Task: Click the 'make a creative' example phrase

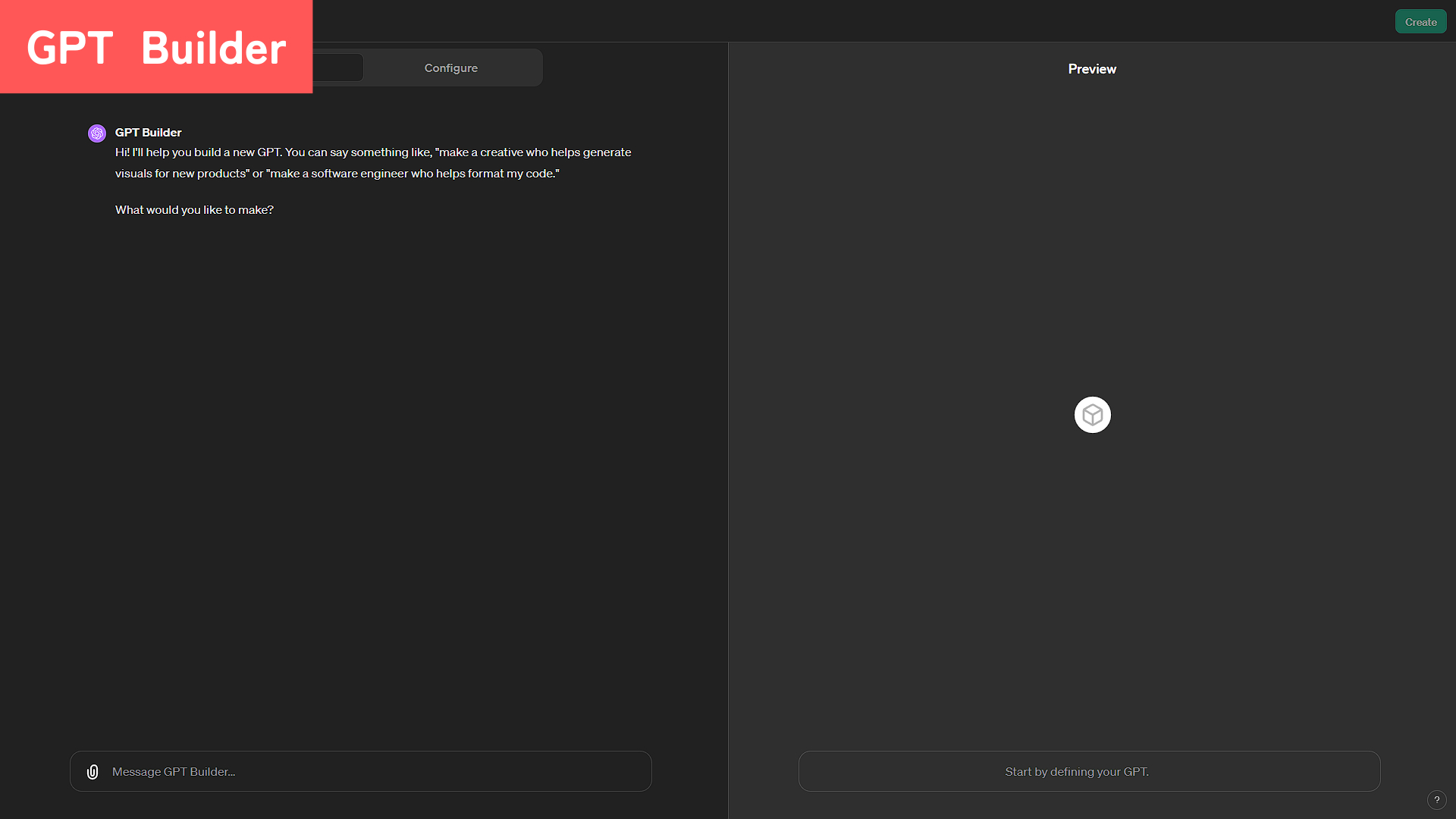Action: pyautogui.click(x=481, y=152)
